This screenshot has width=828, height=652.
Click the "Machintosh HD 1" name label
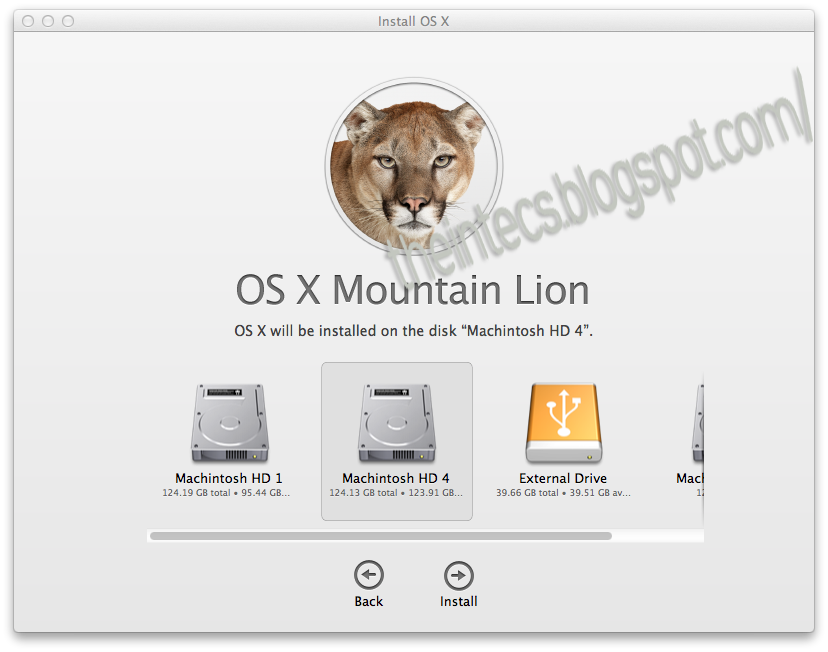(x=229, y=478)
